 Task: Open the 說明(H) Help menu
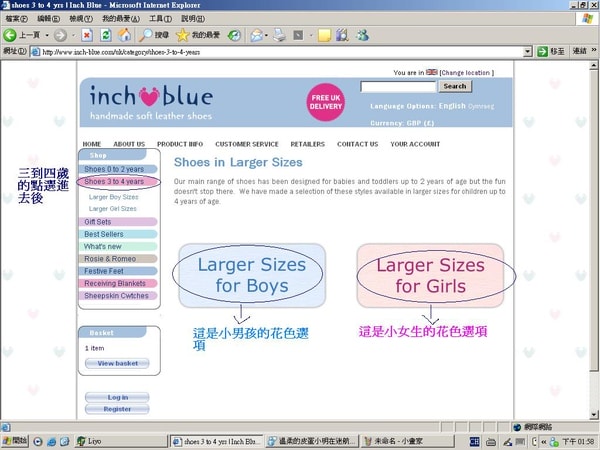point(193,18)
